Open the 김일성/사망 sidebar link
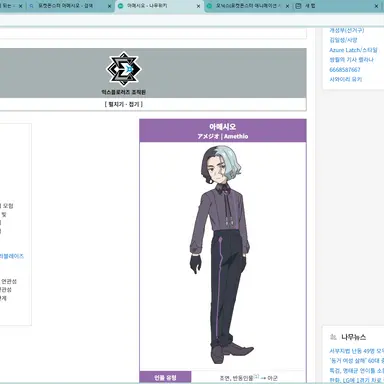Viewport: 384px width, 384px height. point(343,40)
